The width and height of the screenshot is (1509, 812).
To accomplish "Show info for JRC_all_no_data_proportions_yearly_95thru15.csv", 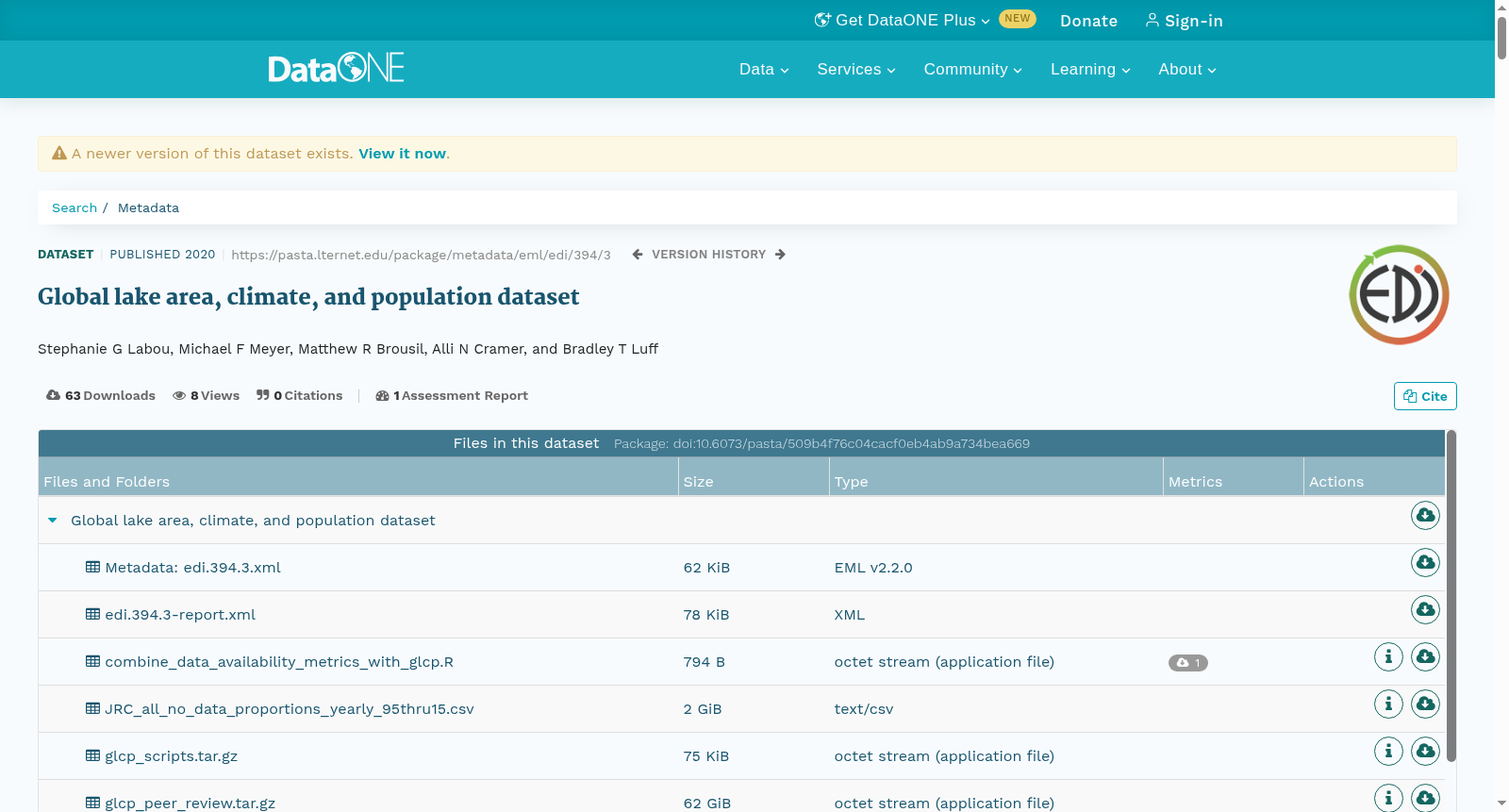I will pyautogui.click(x=1388, y=704).
